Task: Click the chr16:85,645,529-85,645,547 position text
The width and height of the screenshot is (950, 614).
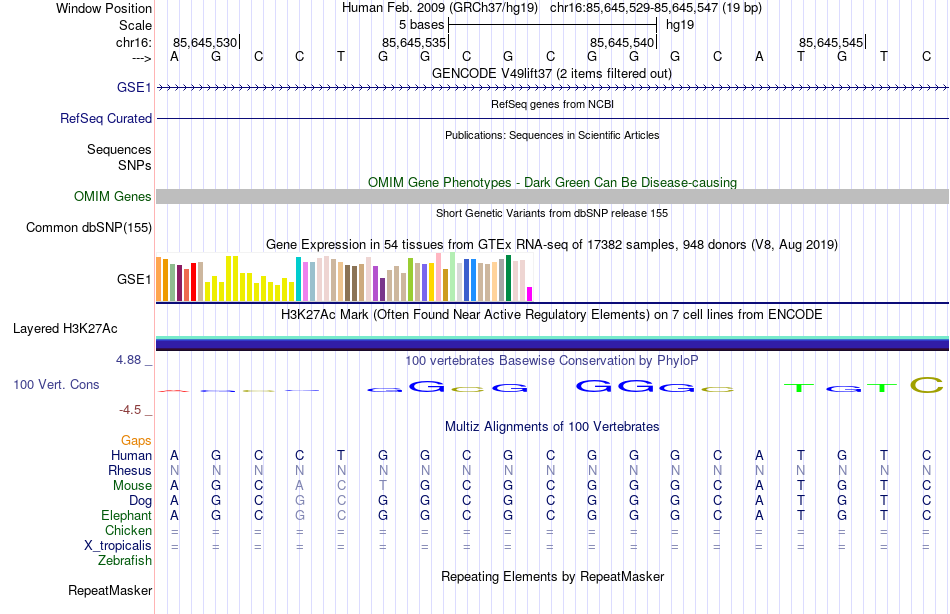Action: tap(656, 8)
